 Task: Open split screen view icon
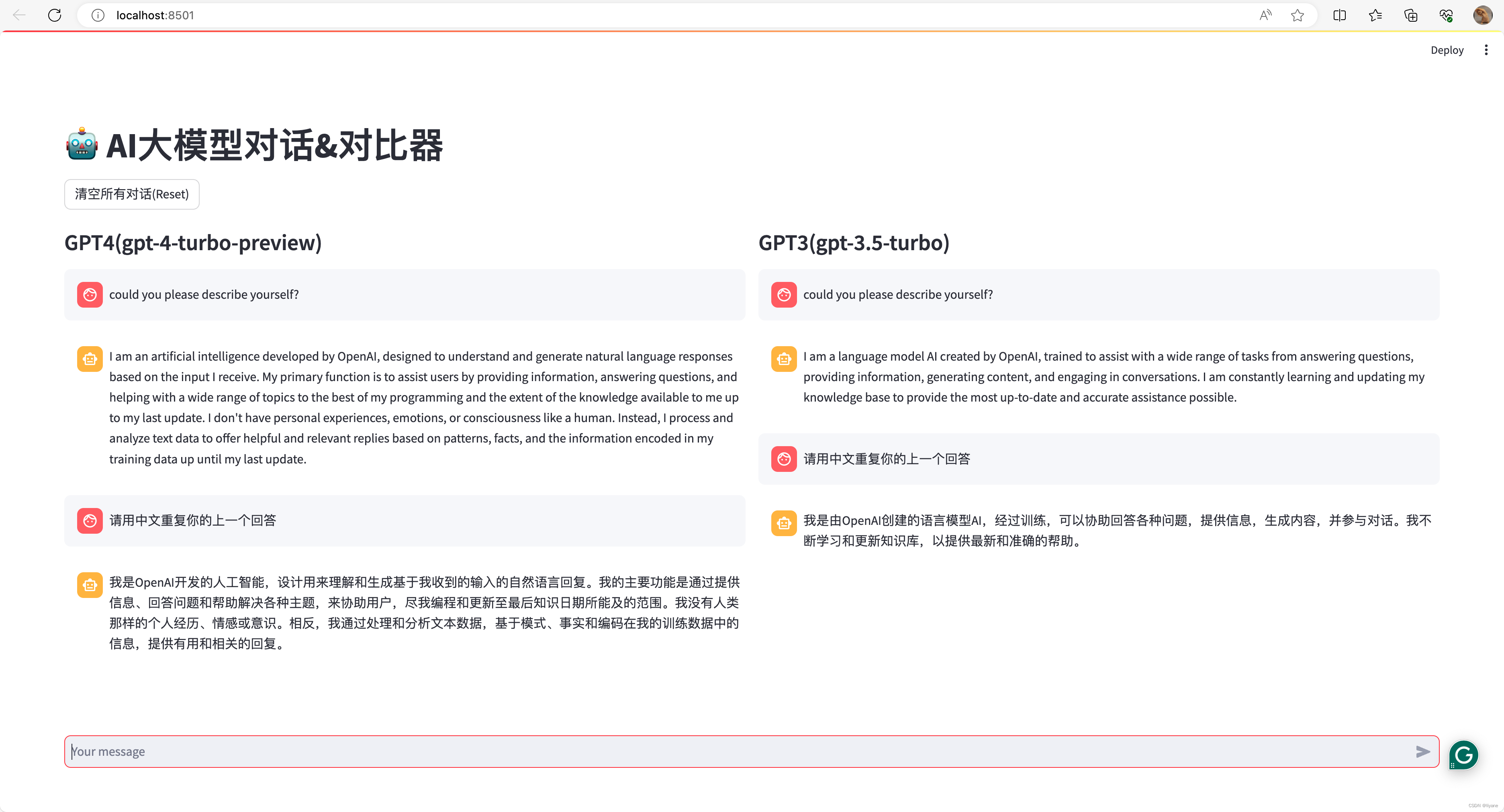click(x=1340, y=15)
